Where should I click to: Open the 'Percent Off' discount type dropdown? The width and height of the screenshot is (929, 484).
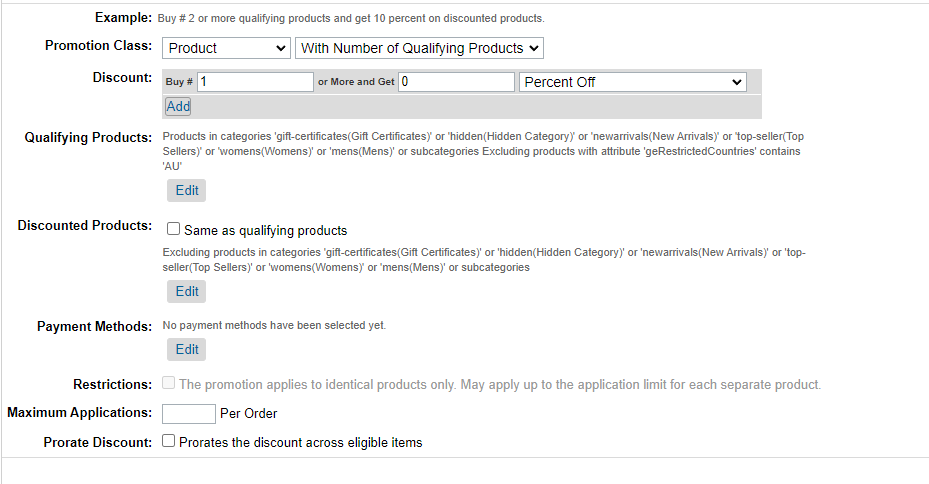point(632,82)
